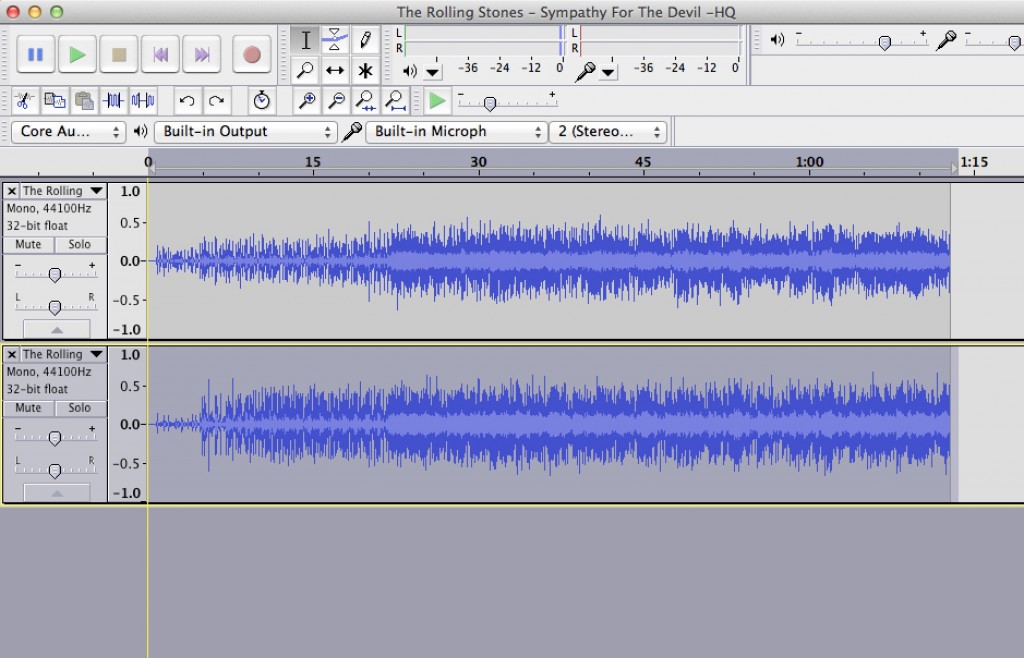The image size is (1024, 658).
Task: Adjust the second track's pan slider
Action: tap(55, 470)
